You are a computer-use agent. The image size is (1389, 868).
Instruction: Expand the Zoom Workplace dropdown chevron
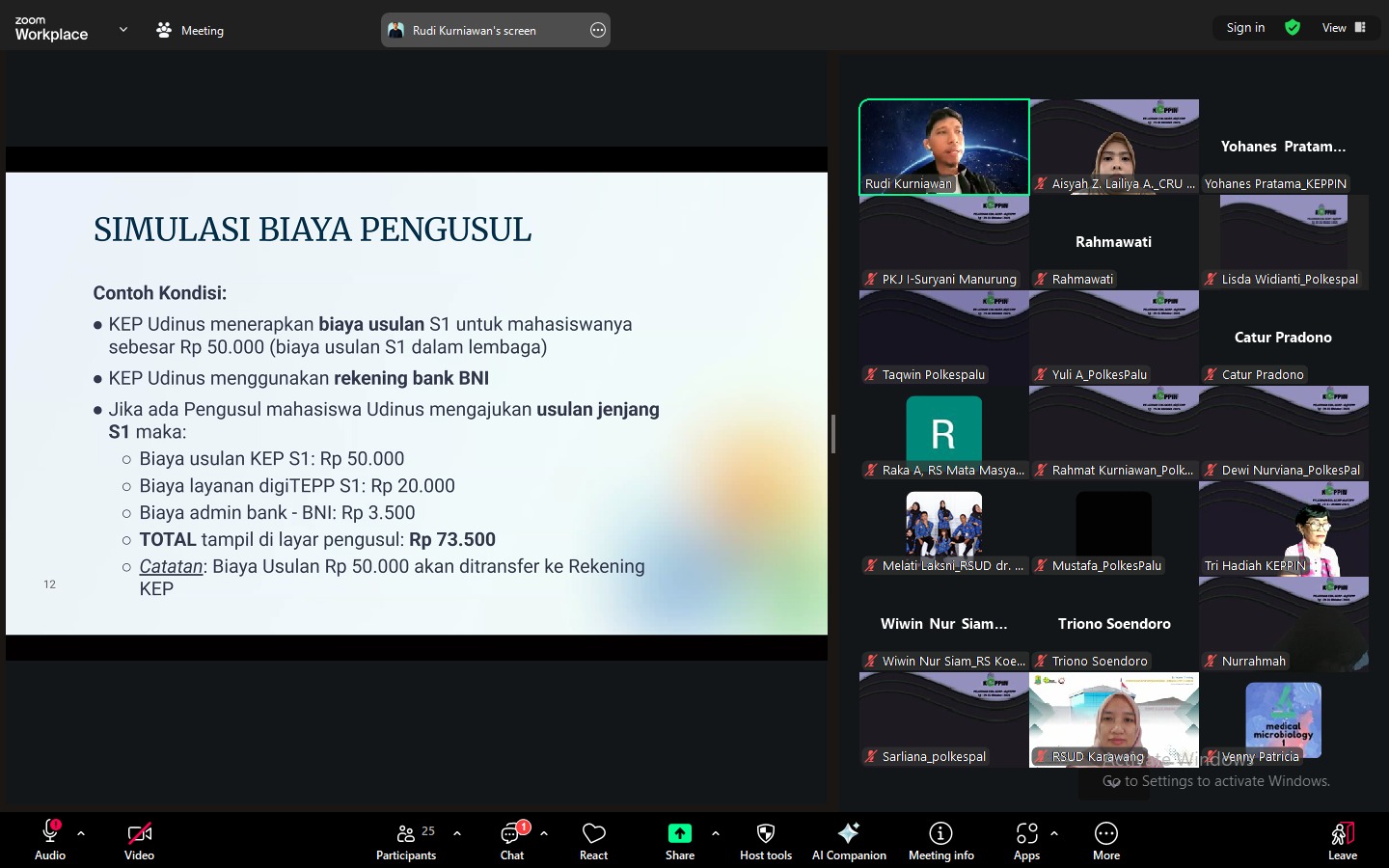tap(123, 30)
